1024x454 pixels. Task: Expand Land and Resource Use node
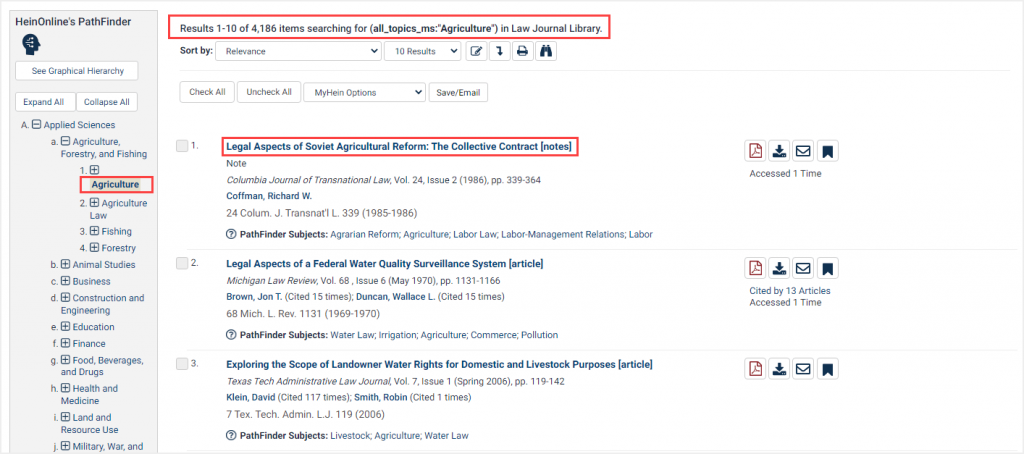coord(65,417)
